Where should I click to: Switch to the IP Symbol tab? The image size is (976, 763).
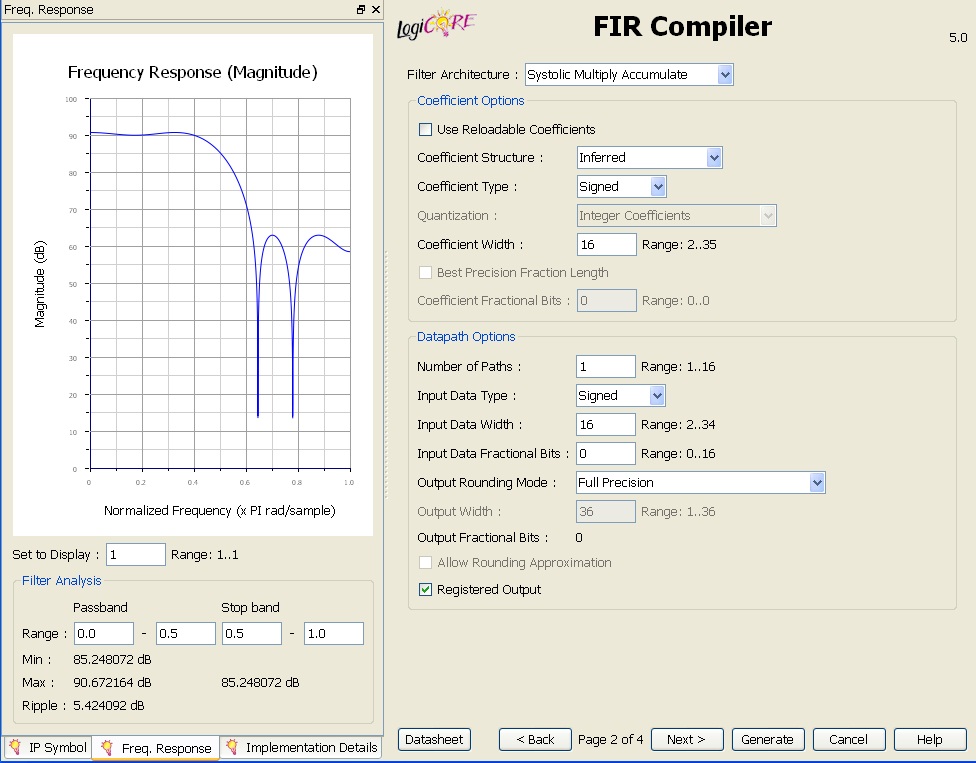pyautogui.click(x=47, y=747)
